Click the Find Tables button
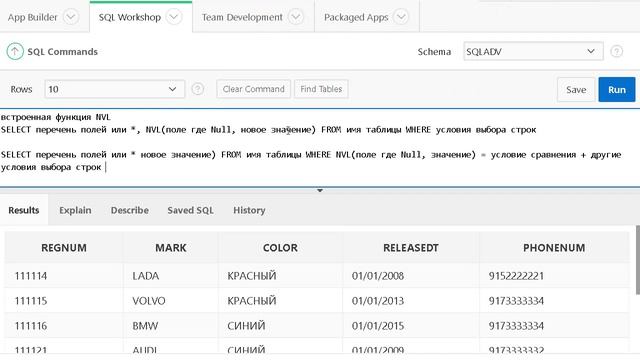The image size is (640, 360). click(x=321, y=89)
